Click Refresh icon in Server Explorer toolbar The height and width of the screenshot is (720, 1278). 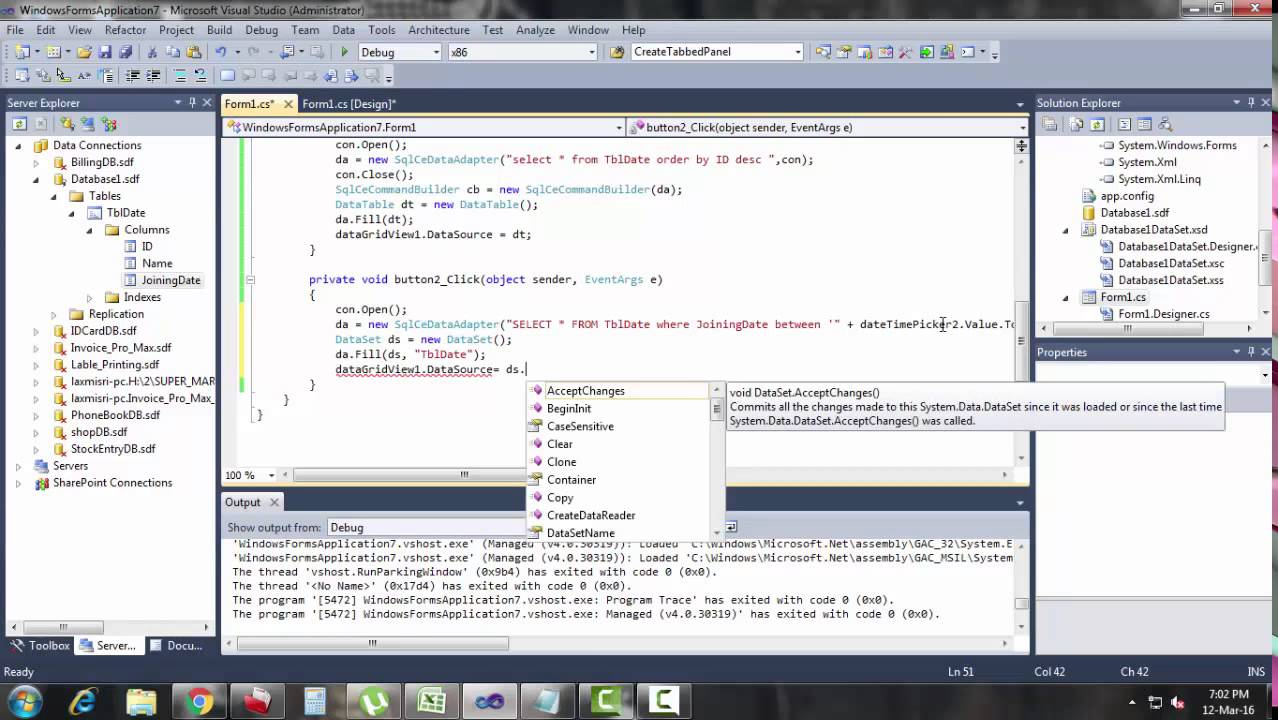tap(19, 124)
